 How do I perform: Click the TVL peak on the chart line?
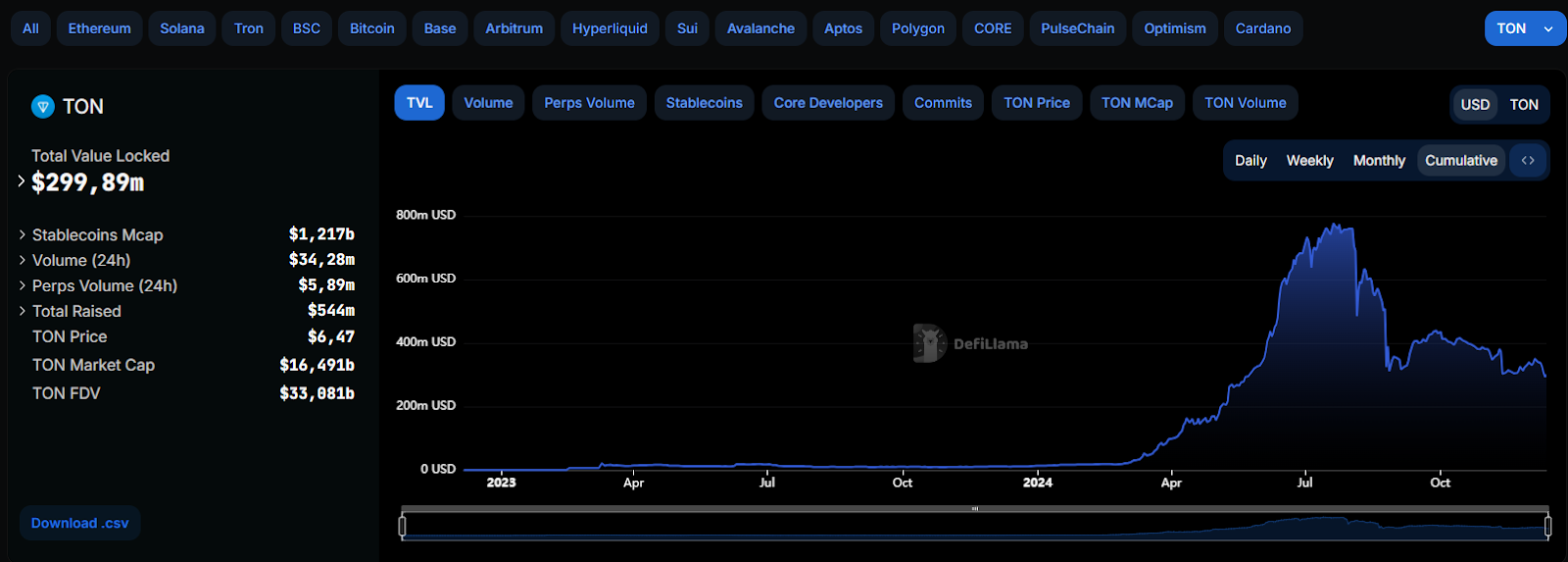coord(1335,226)
